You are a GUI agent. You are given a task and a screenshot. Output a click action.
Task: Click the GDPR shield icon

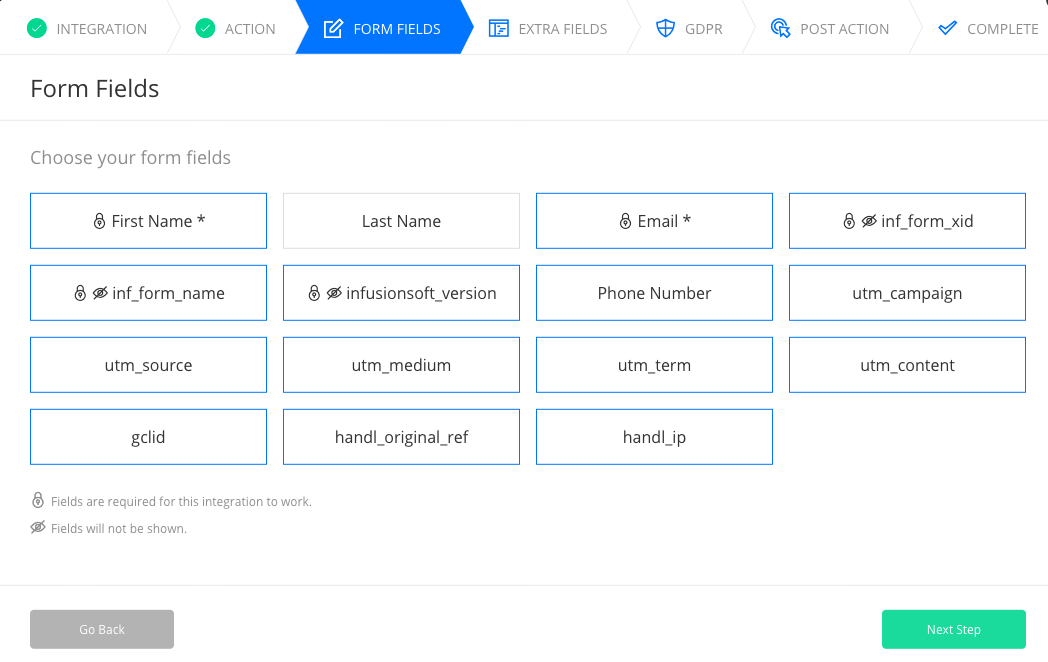coord(665,29)
